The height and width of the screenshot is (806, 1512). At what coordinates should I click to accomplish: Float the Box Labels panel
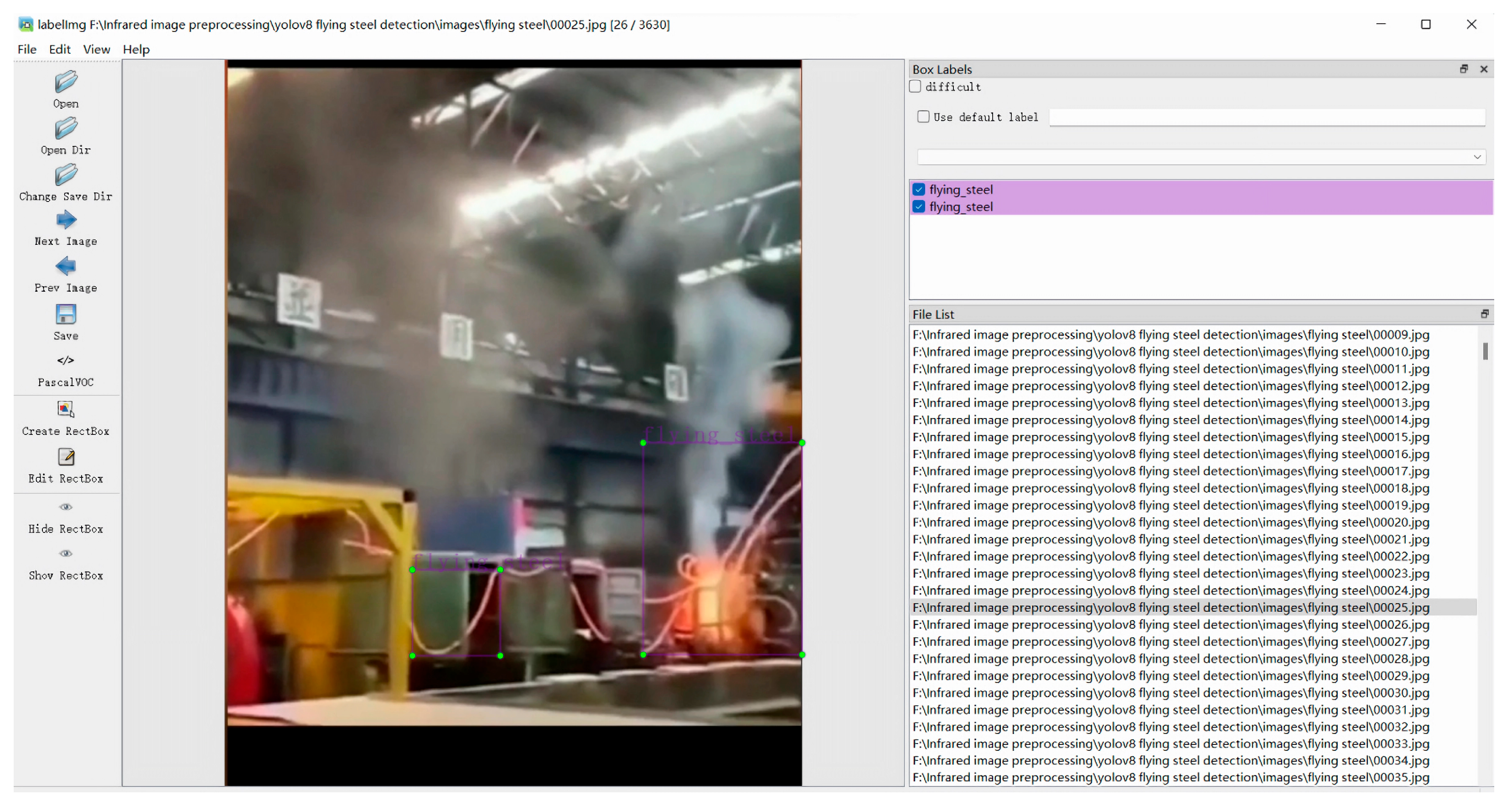click(1463, 69)
